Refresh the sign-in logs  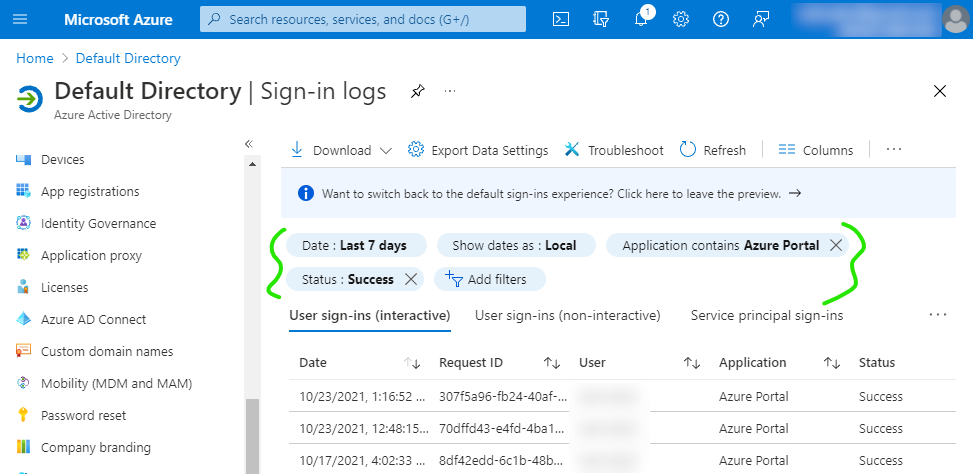tap(713, 150)
